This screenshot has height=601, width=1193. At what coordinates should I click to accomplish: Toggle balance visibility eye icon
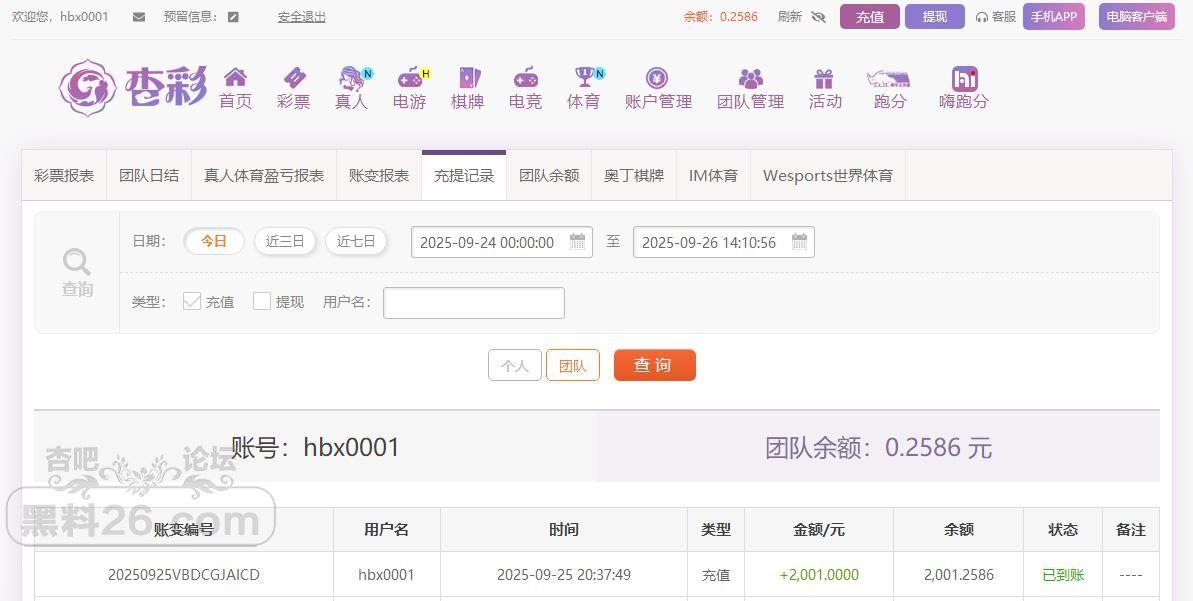819,17
